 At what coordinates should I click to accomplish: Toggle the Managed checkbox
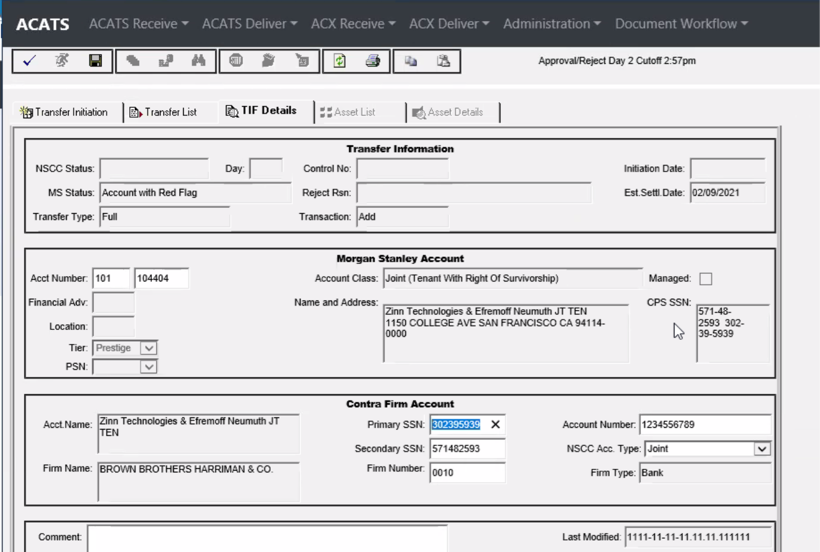(706, 279)
